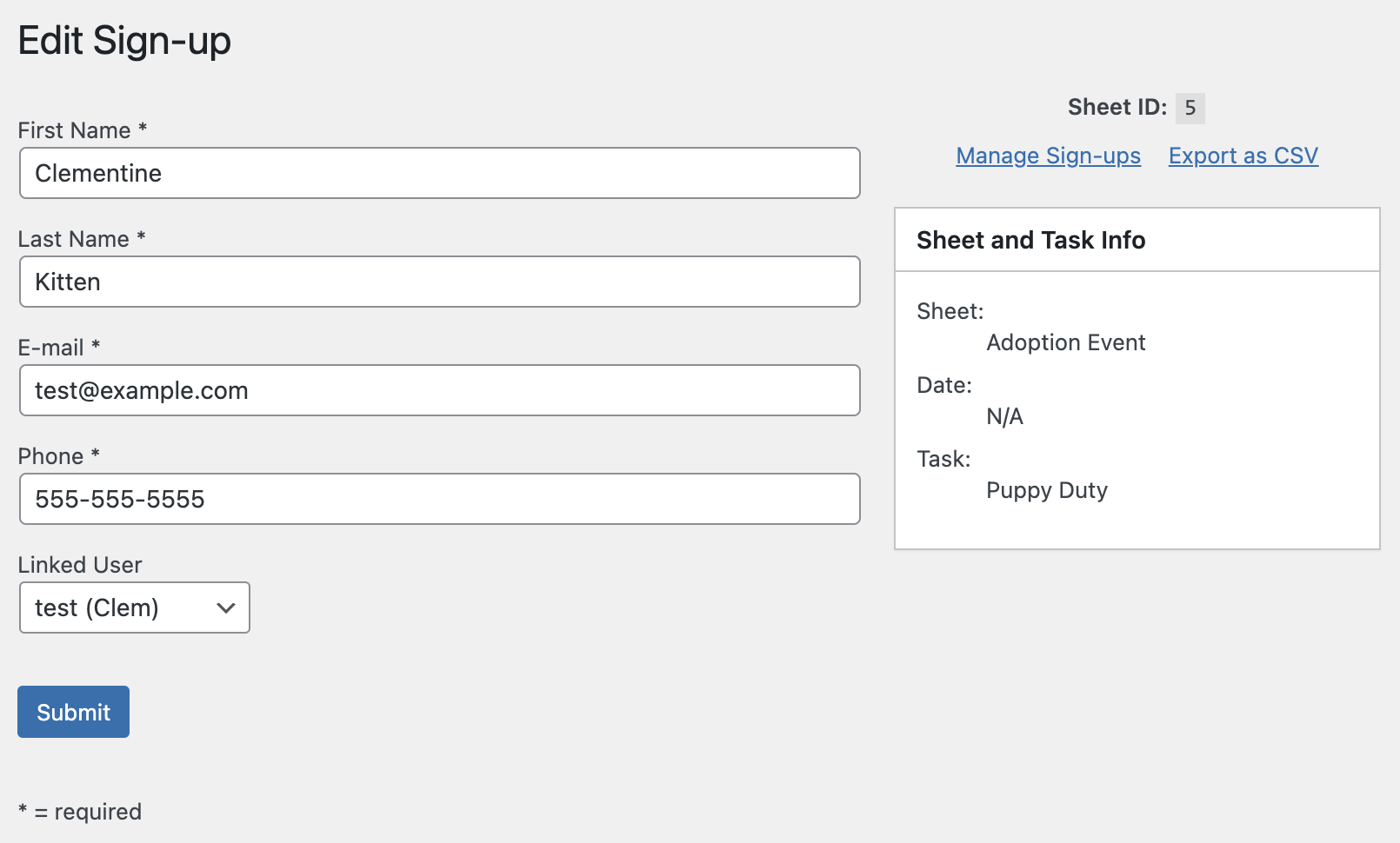The width and height of the screenshot is (1400, 843).
Task: Select the E-mail field with test@example.com
Action: tap(440, 390)
